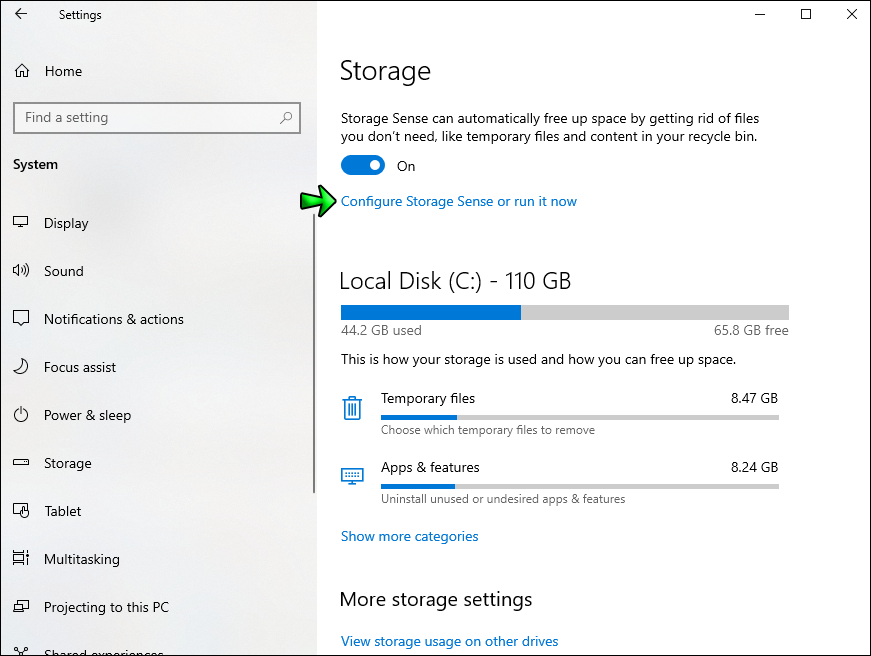Viewport: 871px width, 656px height.
Task: Click the Home icon in sidebar
Action: 21,71
